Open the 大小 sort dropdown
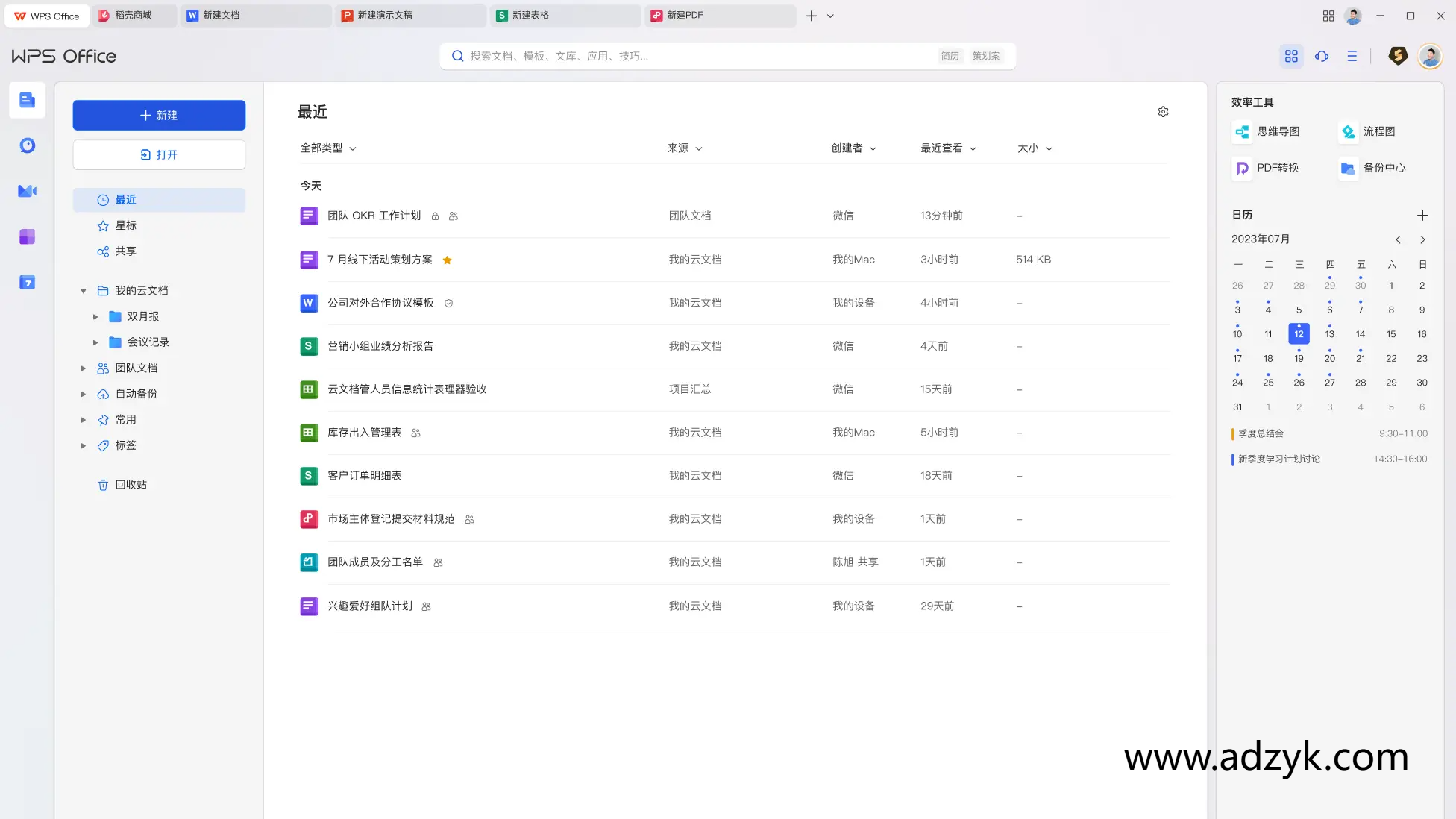 1035,148
